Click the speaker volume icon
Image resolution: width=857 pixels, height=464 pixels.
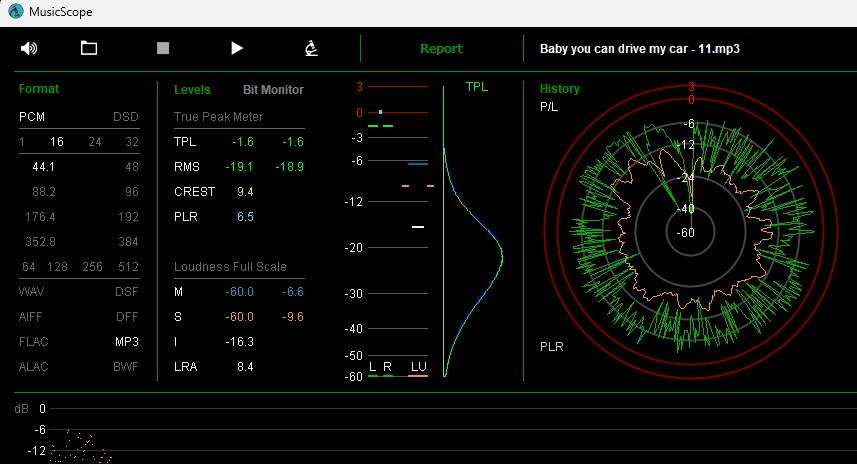tap(29, 48)
